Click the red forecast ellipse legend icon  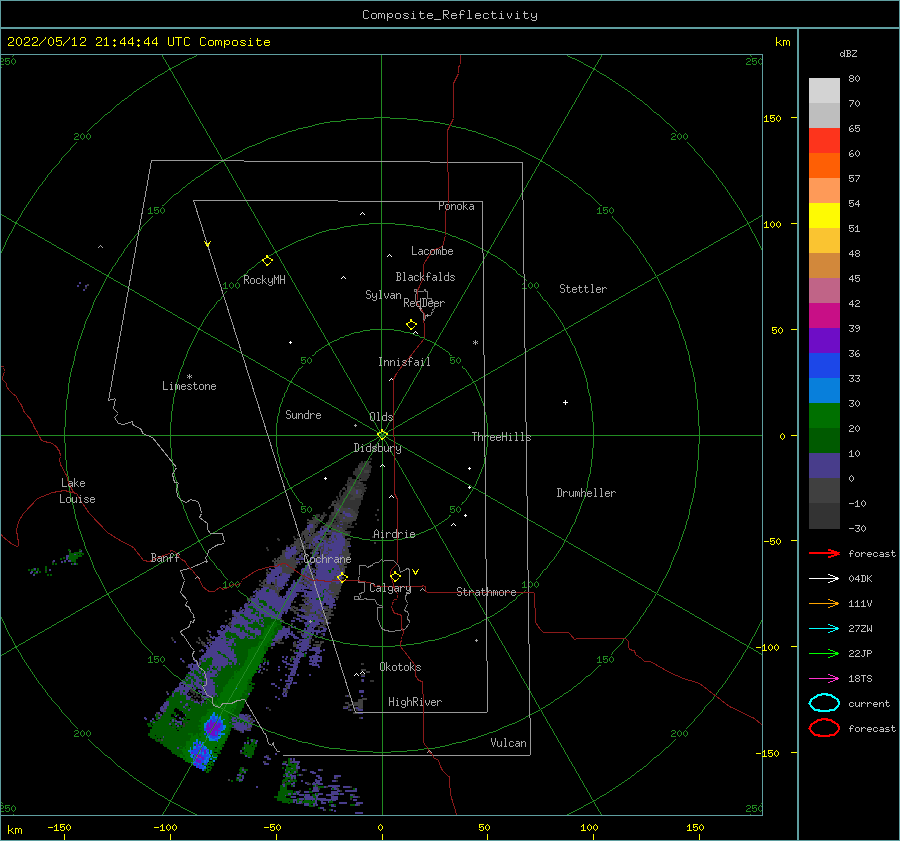(x=824, y=728)
